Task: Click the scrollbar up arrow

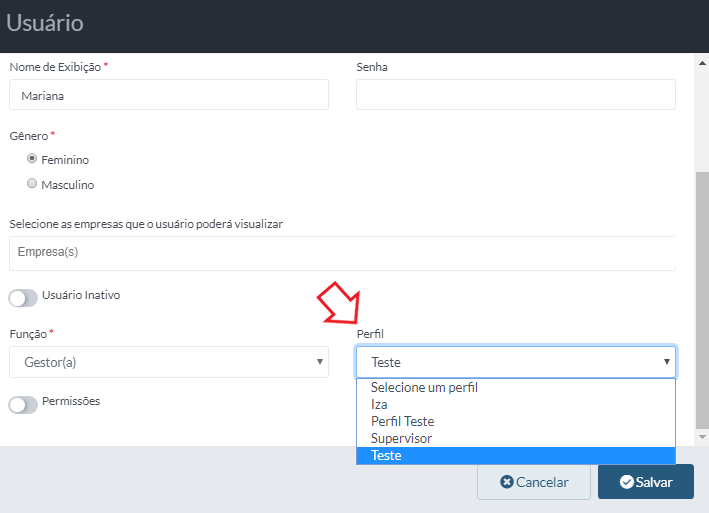Action: (x=702, y=63)
